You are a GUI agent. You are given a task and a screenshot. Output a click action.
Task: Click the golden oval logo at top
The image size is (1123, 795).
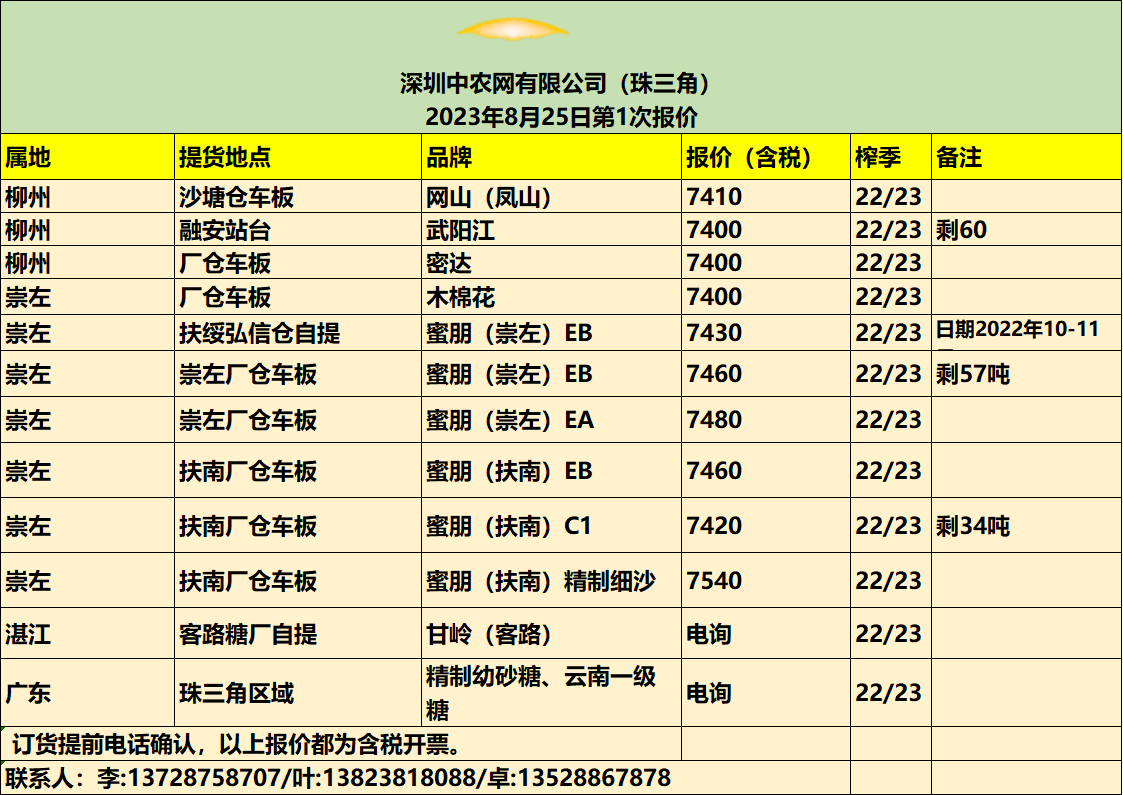click(513, 30)
